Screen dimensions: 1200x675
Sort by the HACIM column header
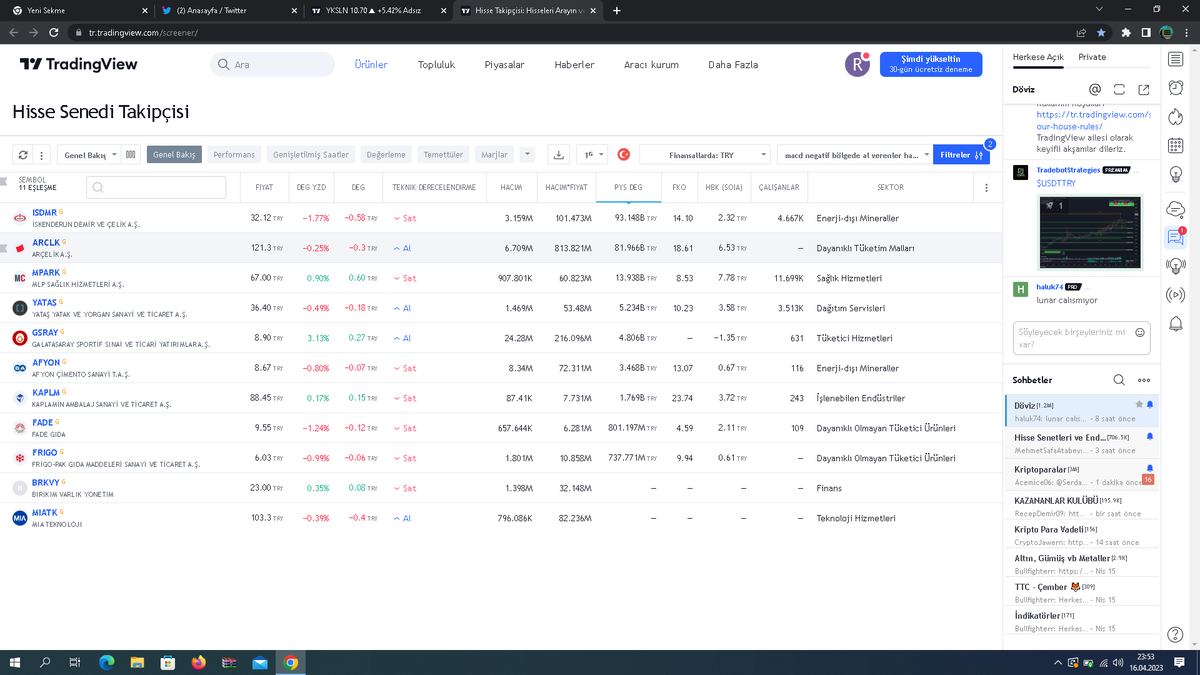coord(511,188)
